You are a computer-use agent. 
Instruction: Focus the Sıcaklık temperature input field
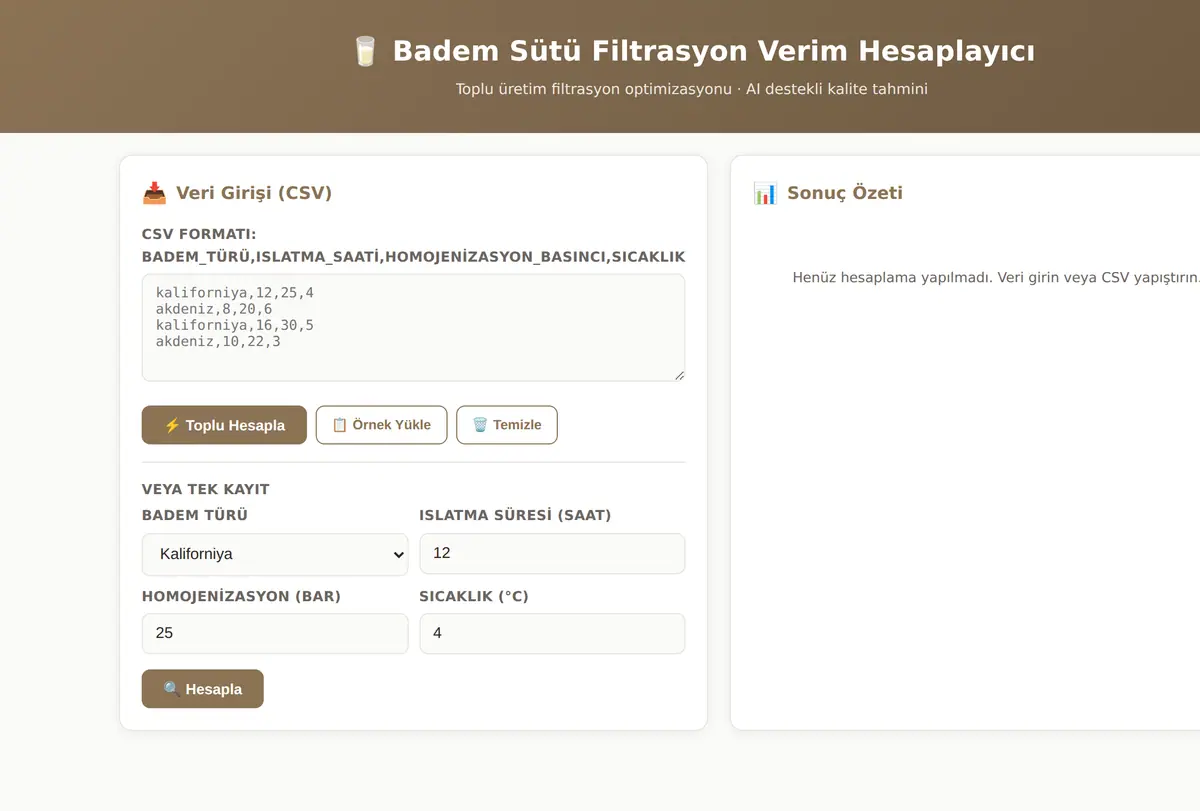552,634
